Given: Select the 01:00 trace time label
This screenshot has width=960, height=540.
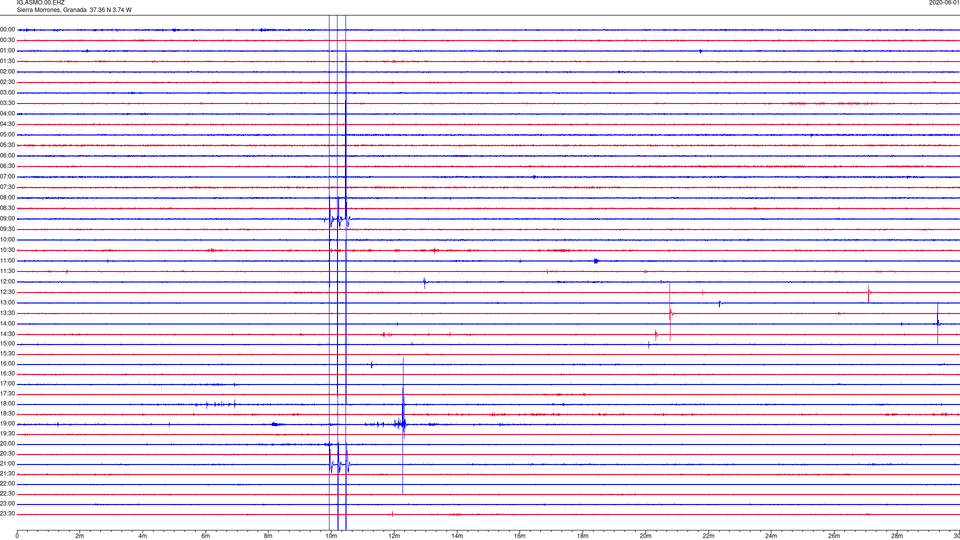Looking at the screenshot, I should pyautogui.click(x=7, y=51).
